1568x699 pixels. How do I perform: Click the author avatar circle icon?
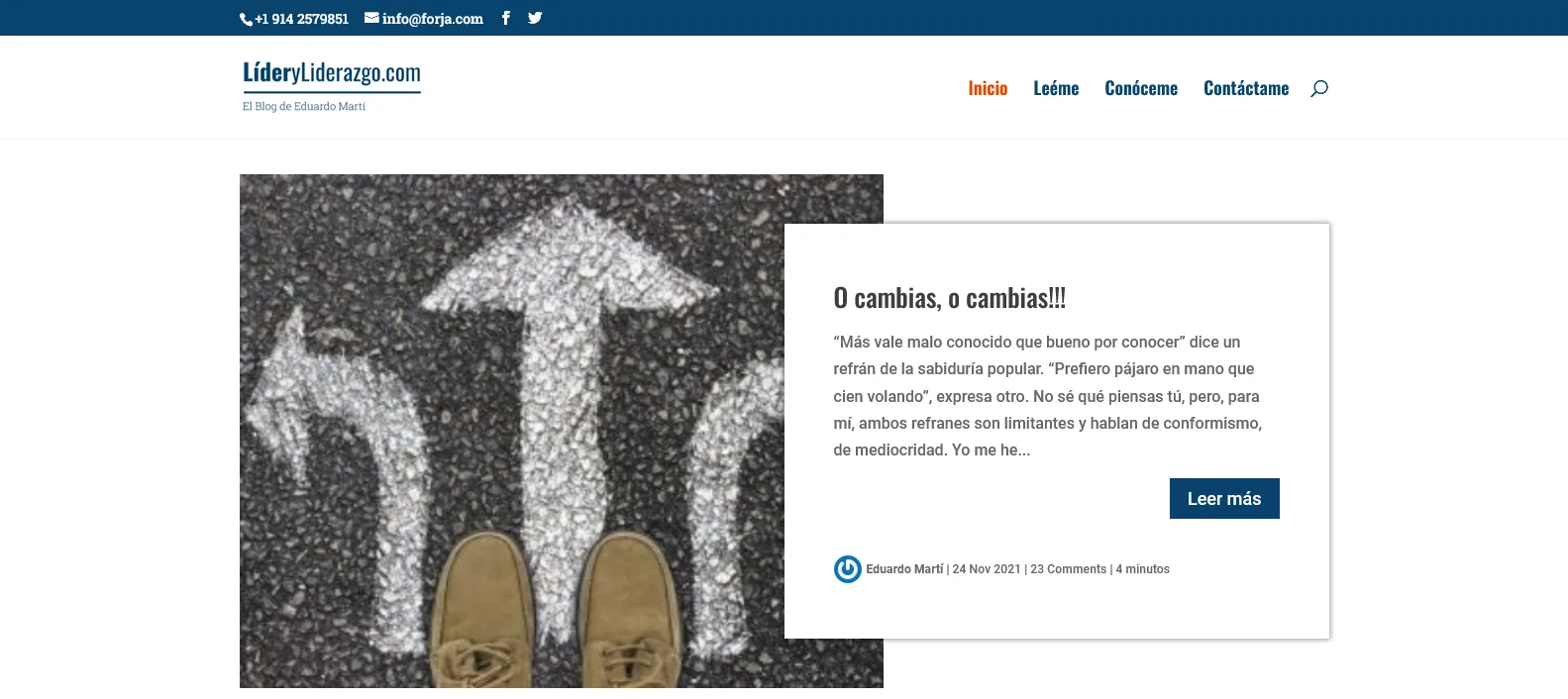coord(847,569)
